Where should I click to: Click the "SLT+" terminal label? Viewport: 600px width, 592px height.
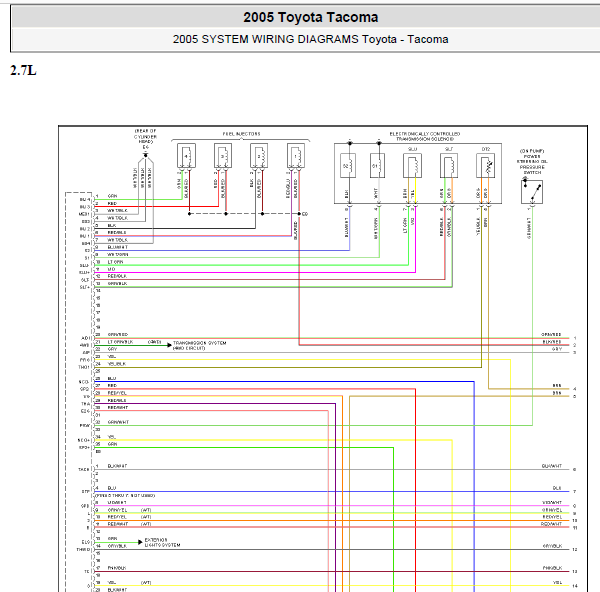click(x=85, y=287)
